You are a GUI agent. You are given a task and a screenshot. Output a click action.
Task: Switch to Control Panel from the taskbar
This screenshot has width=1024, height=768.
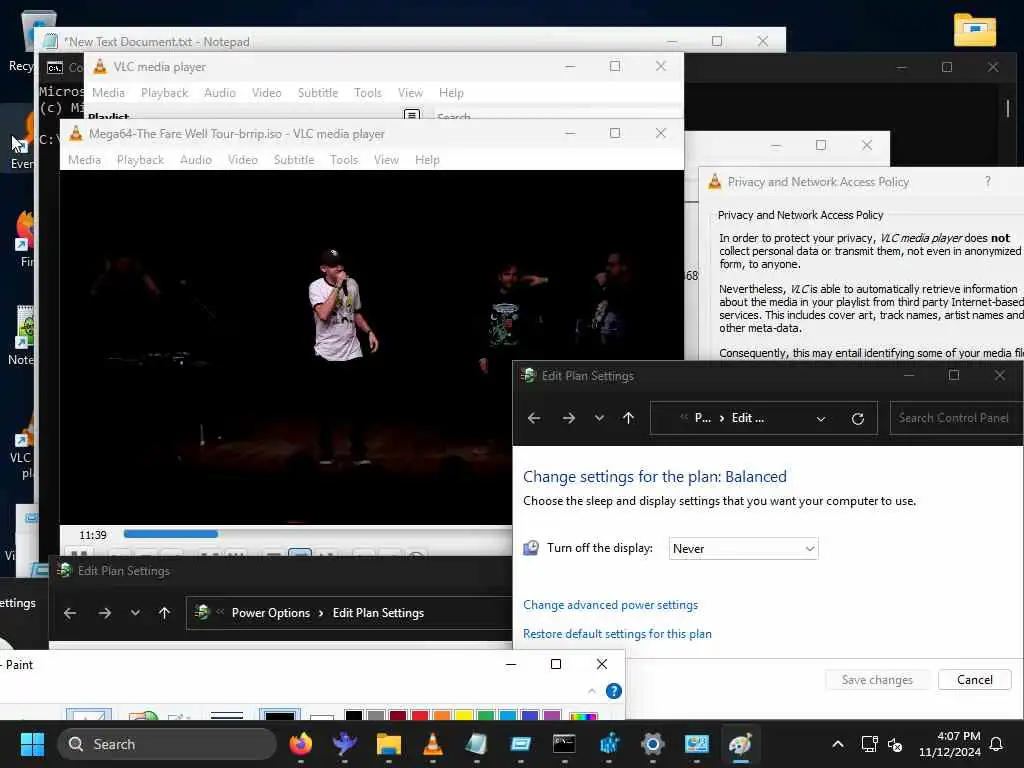(x=696, y=744)
